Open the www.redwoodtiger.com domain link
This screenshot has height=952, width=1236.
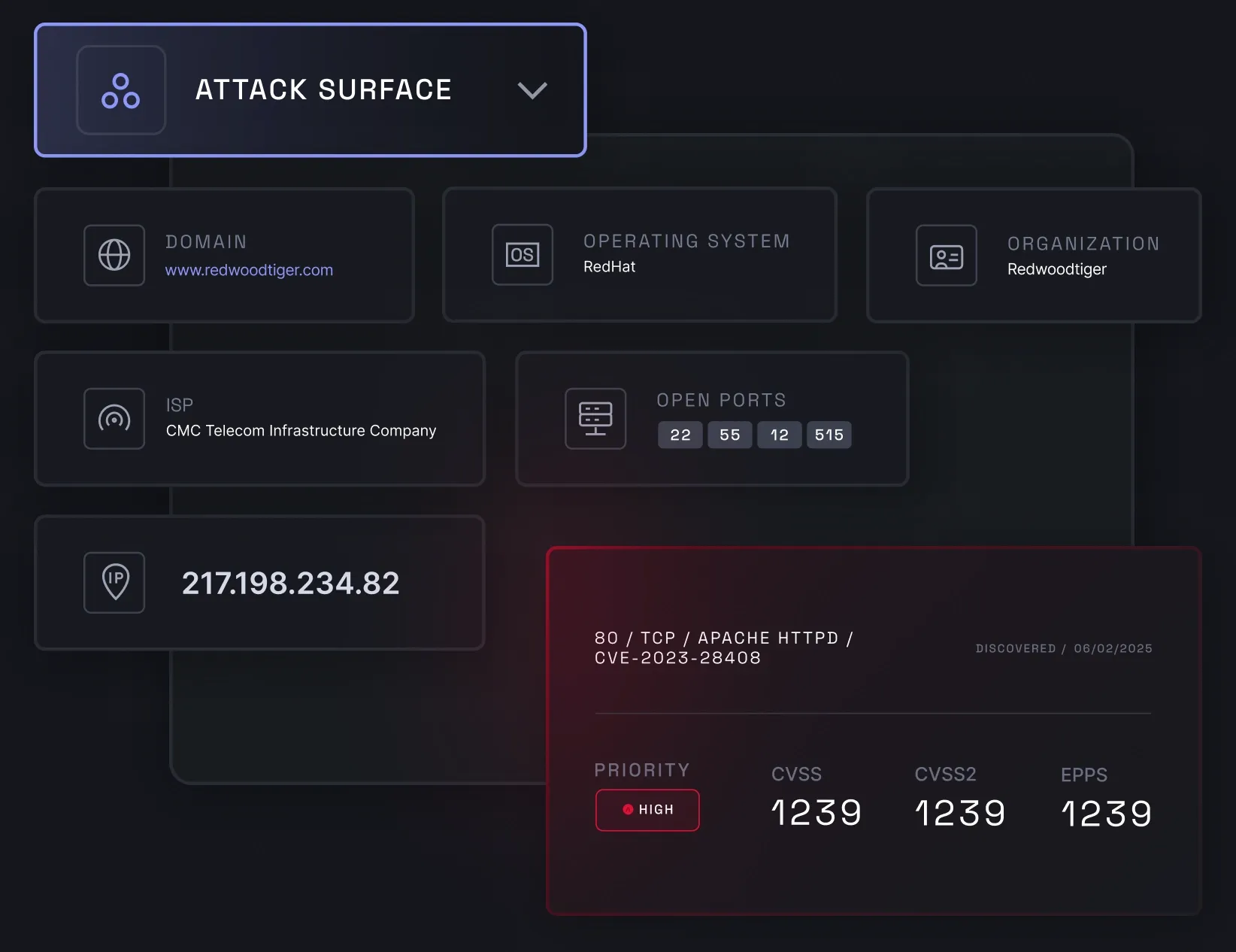coord(249,270)
